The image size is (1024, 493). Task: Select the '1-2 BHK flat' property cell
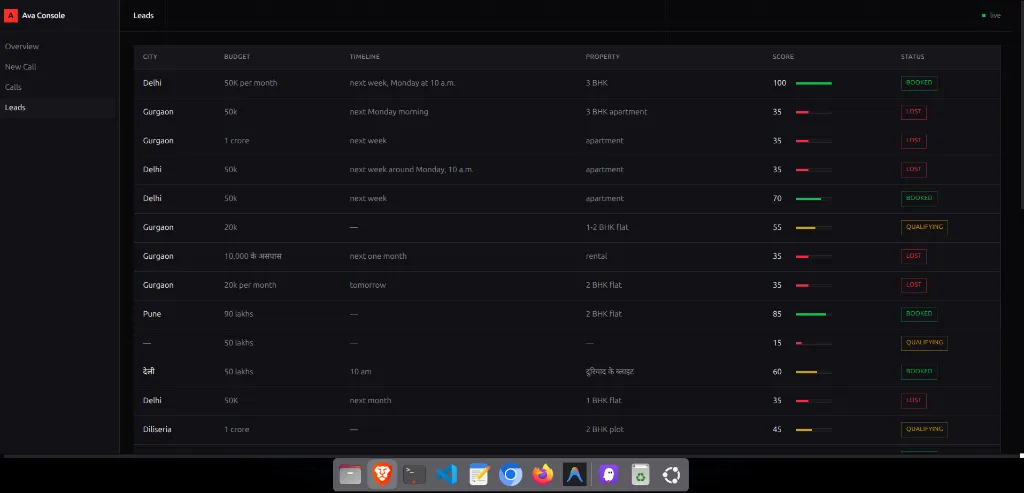[x=607, y=227]
